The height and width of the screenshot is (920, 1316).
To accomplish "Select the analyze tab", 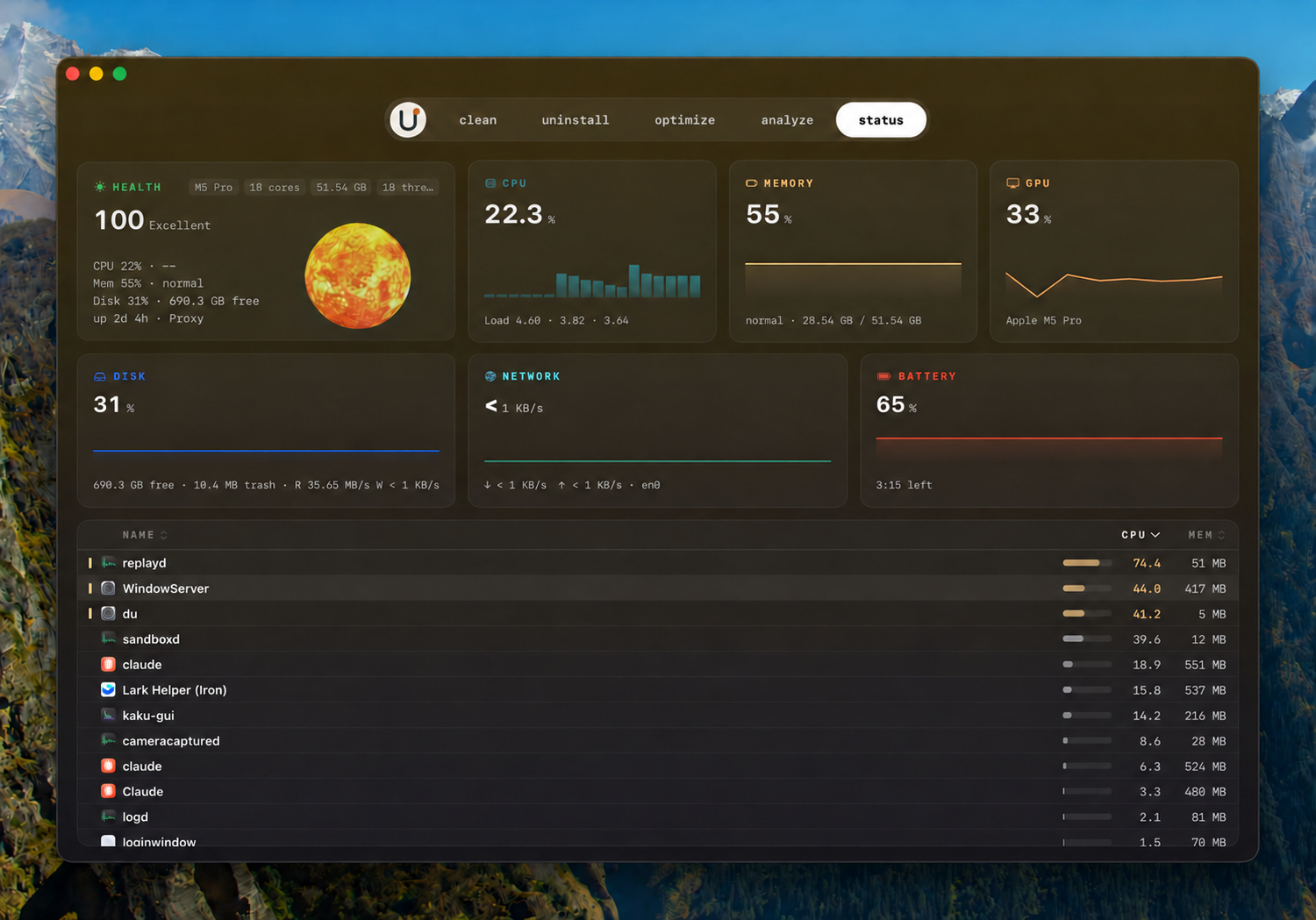I will pyautogui.click(x=787, y=120).
